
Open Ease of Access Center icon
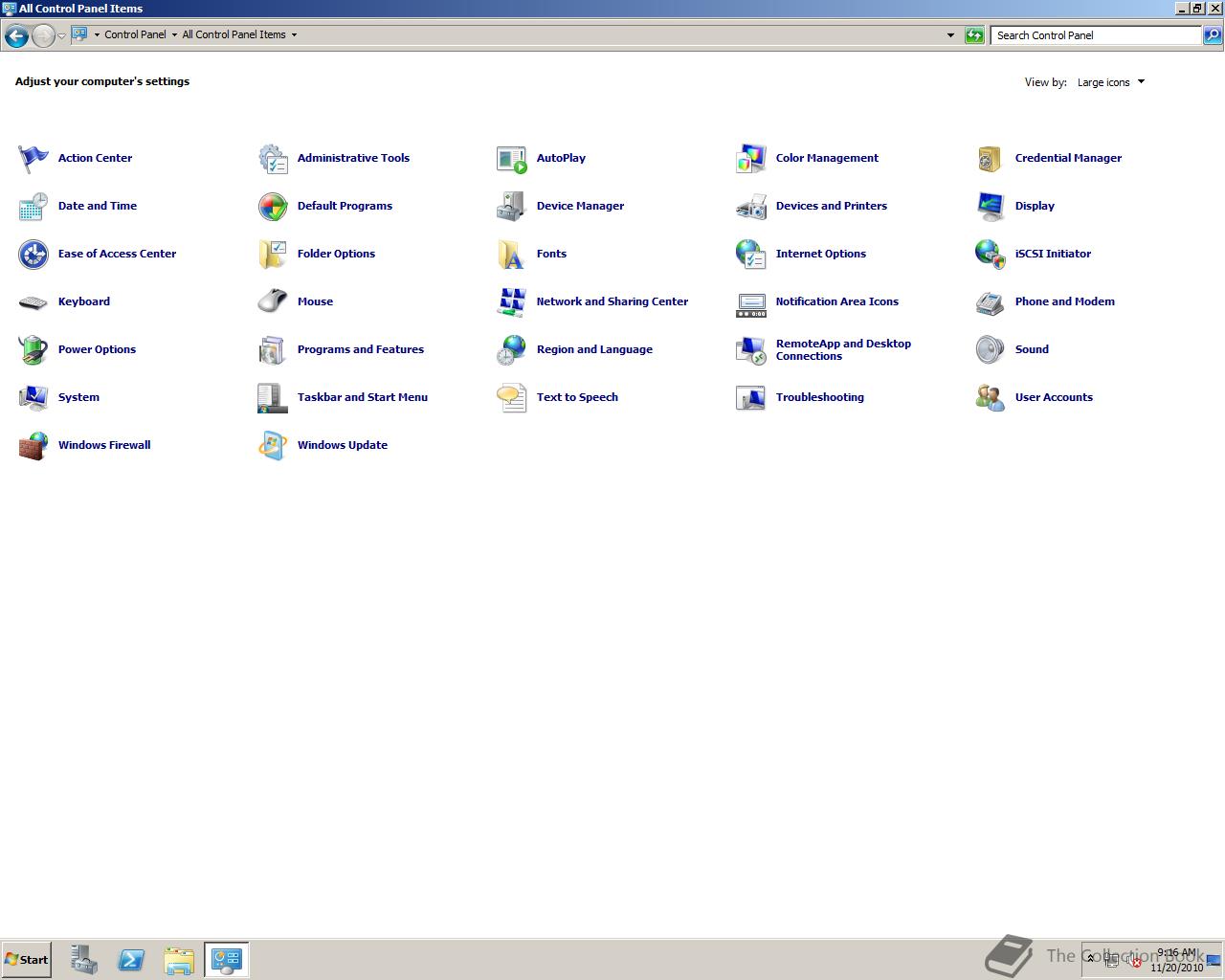click(x=33, y=254)
